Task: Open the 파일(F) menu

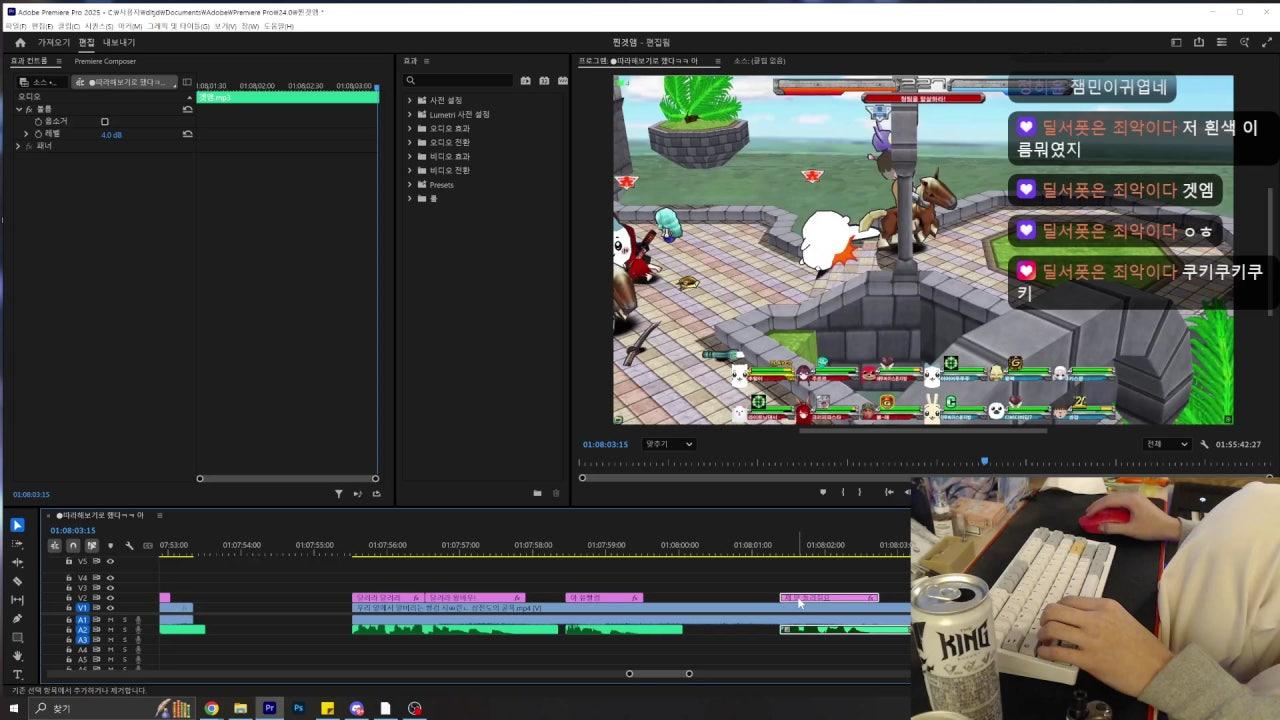Action: coord(16,26)
